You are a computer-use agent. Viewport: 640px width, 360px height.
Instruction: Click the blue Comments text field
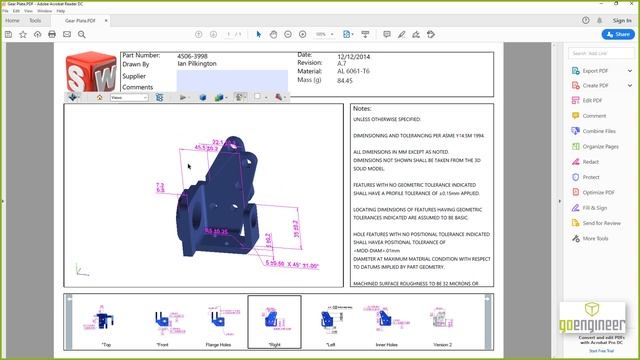pyautogui.click(x=232, y=81)
